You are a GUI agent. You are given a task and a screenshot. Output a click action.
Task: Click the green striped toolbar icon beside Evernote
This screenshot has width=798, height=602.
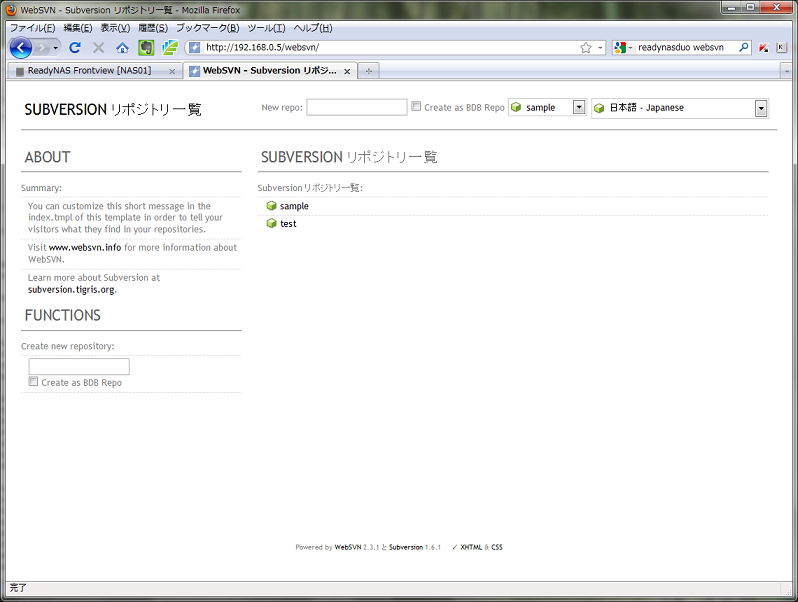(169, 48)
